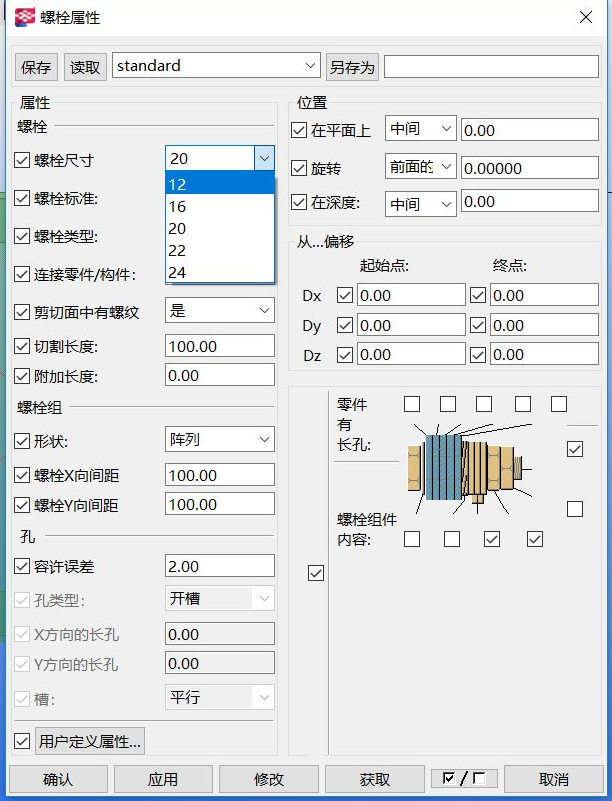Screen dimensions: 612x801
Task: Toggle 剪切面中有螺纹 checkbox
Action: [21, 312]
